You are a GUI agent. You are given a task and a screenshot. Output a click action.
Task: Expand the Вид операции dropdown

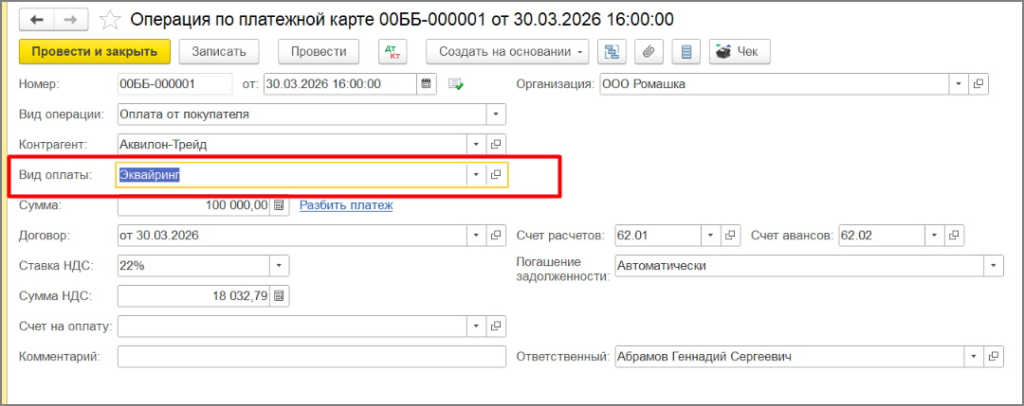495,114
